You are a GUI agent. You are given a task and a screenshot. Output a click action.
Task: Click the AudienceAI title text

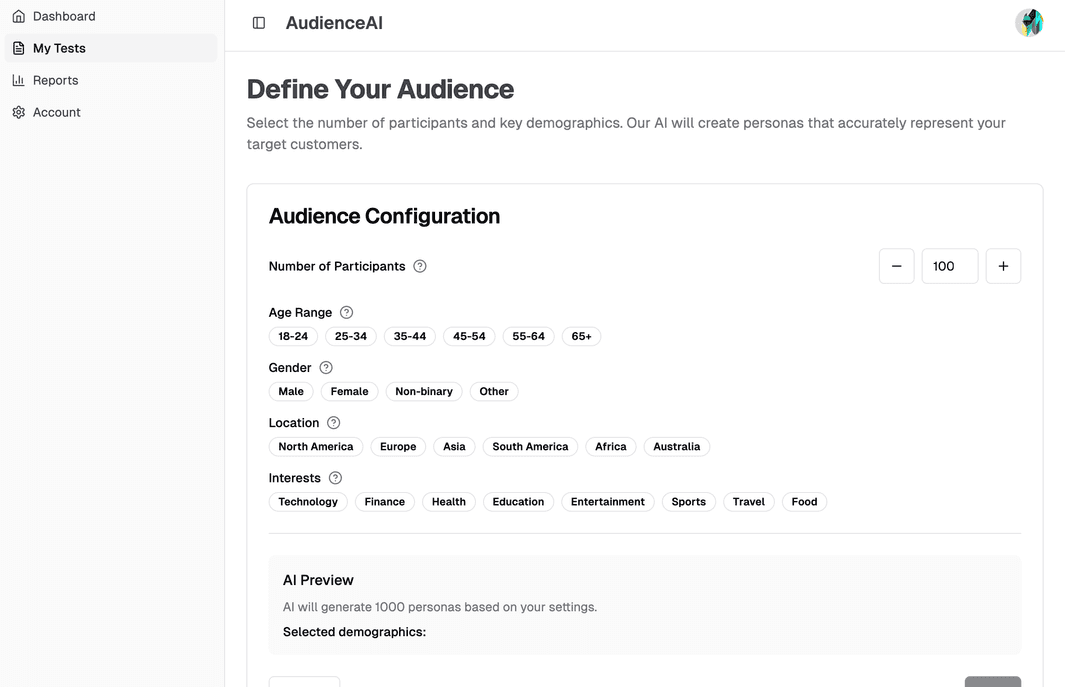click(334, 23)
